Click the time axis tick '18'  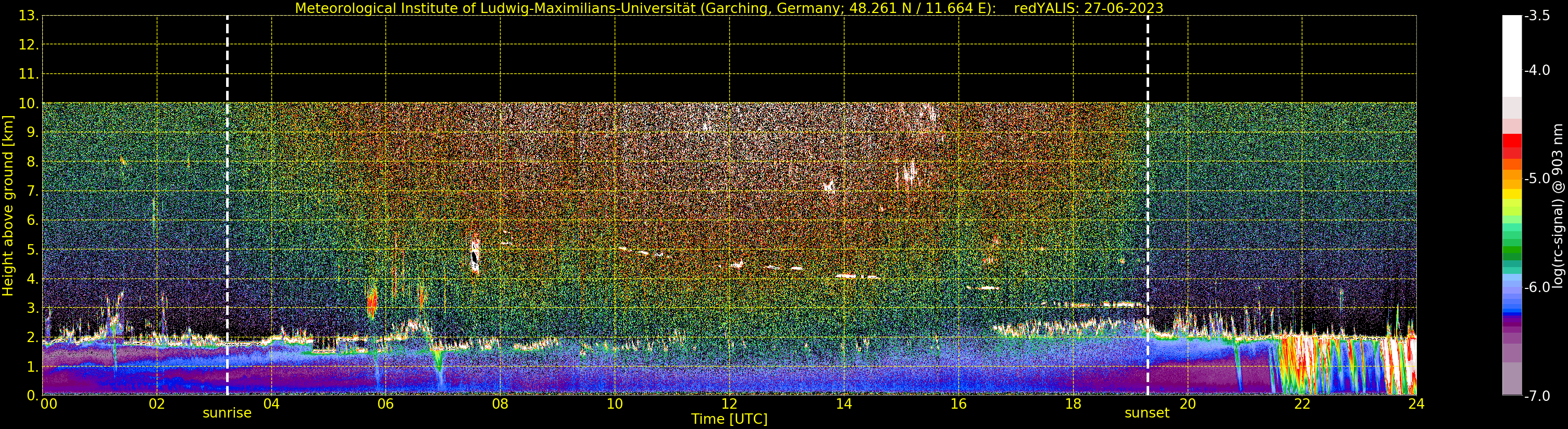[x=1073, y=404]
